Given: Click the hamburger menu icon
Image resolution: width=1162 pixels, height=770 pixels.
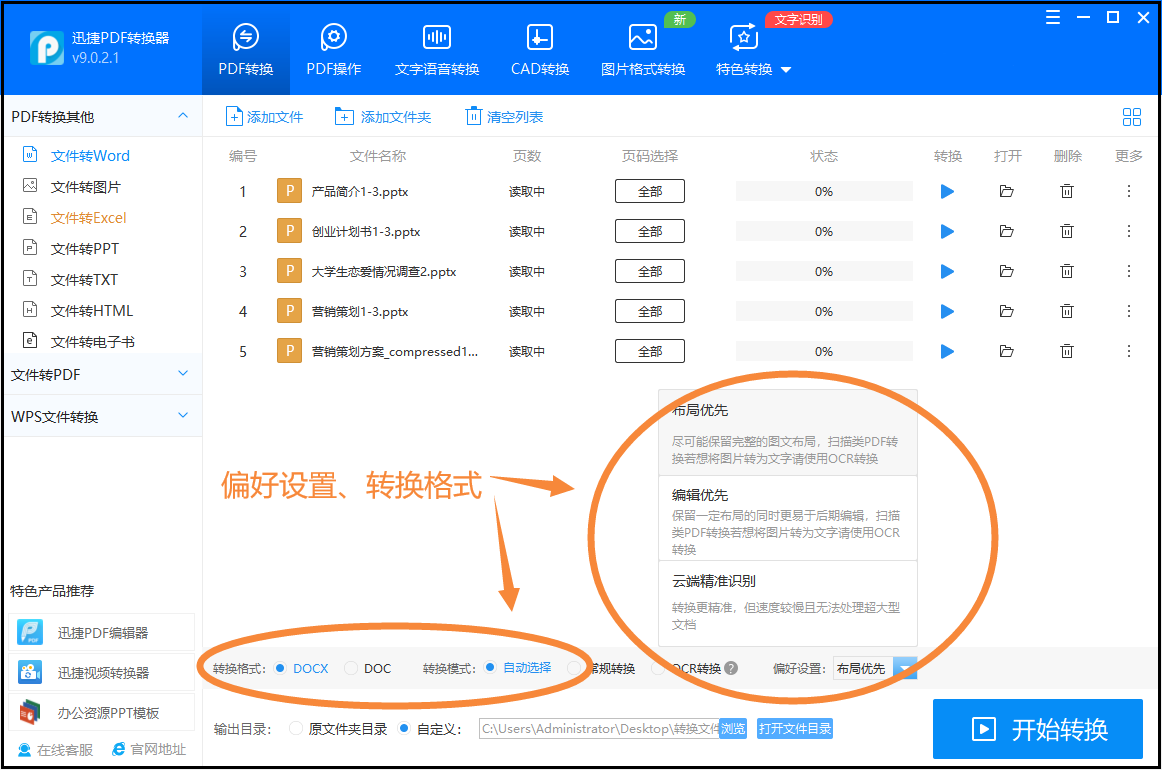Looking at the screenshot, I should [1052, 18].
